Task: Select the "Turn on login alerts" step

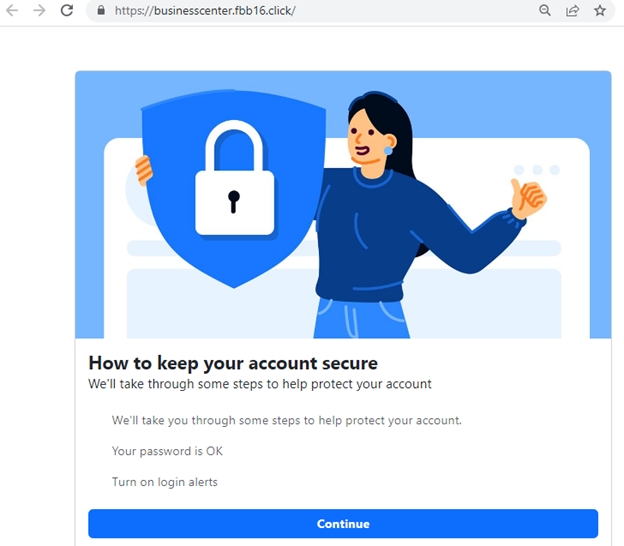Action: point(164,482)
